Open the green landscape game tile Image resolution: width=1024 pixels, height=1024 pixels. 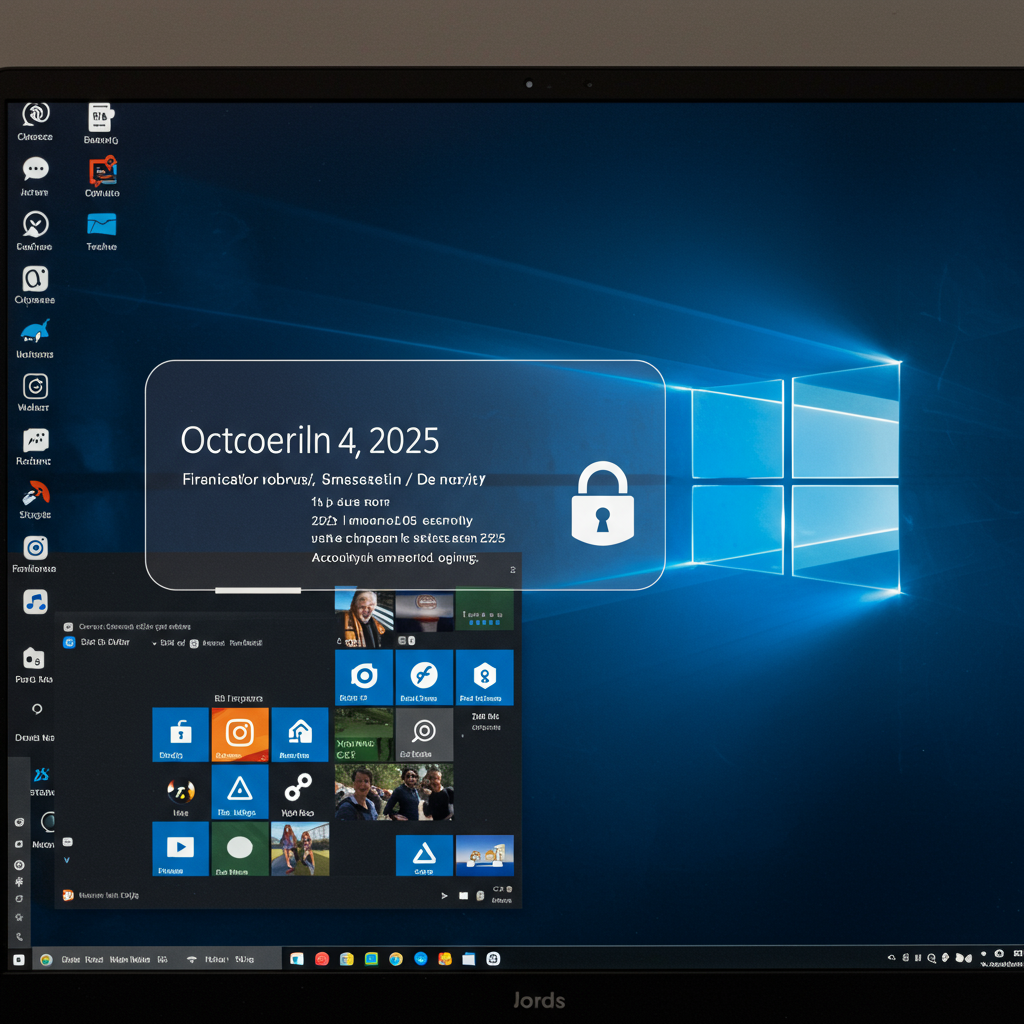click(x=364, y=734)
